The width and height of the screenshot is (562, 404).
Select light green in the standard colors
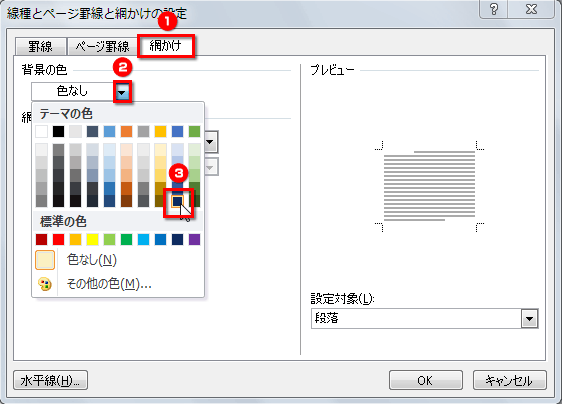109,239
